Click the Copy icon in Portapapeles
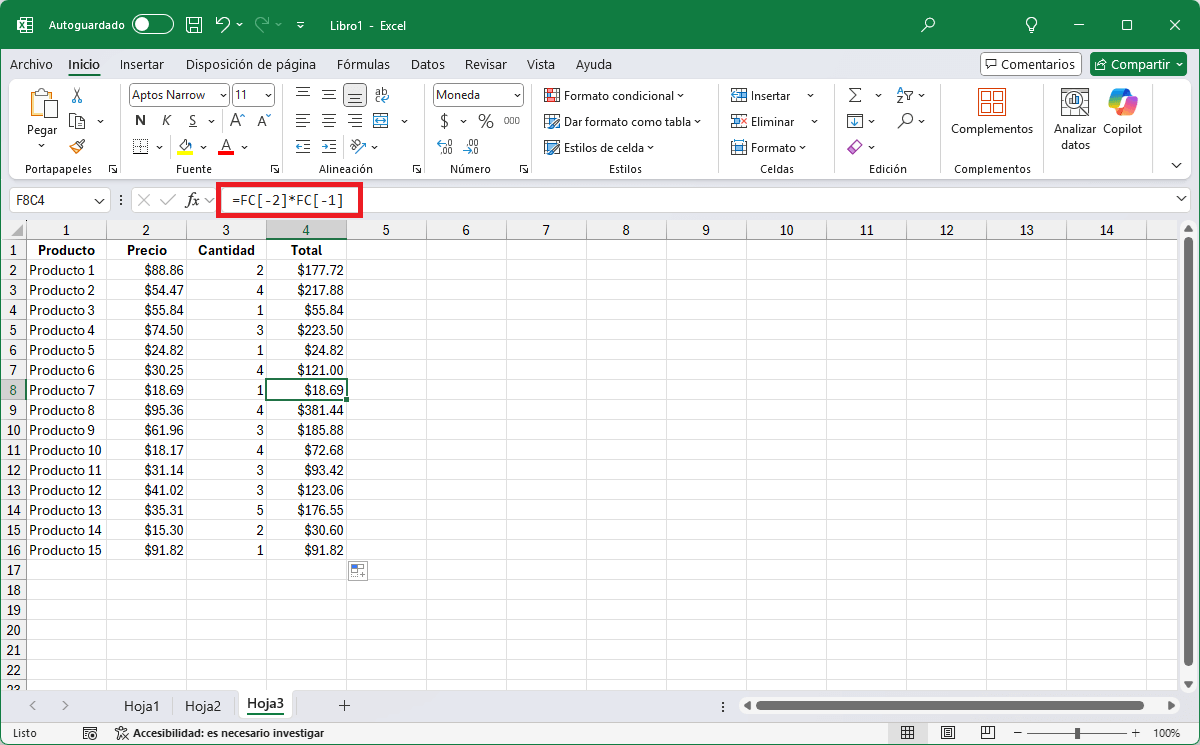 pyautogui.click(x=77, y=121)
